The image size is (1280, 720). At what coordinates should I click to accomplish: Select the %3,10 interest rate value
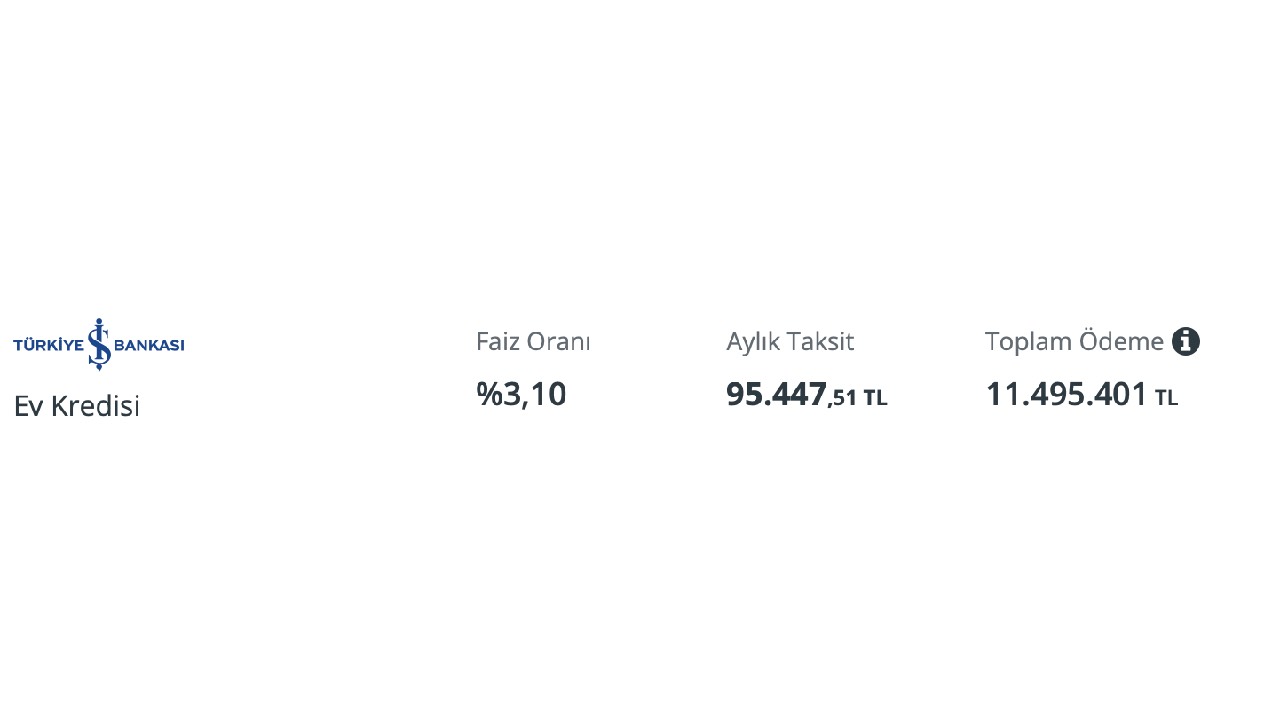(x=521, y=394)
